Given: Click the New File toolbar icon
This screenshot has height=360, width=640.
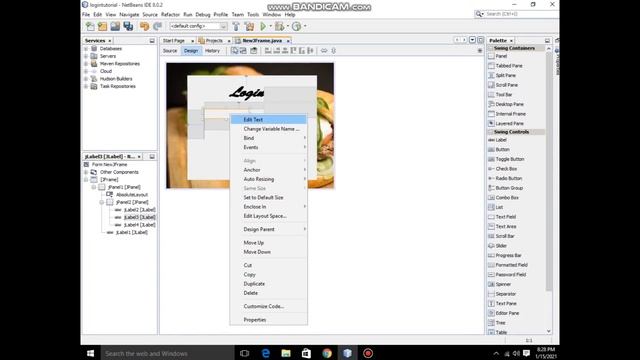Looking at the screenshot, I should coord(90,27).
